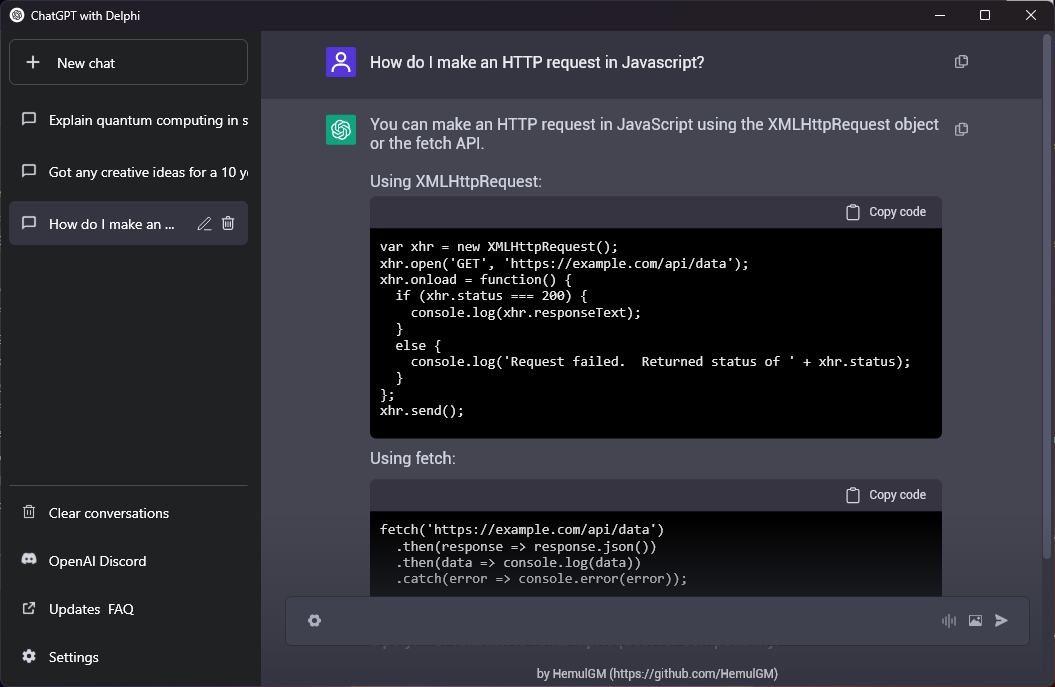The image size is (1055, 687).
Task: Open the OpenAI Discord link
Action: tap(97, 561)
